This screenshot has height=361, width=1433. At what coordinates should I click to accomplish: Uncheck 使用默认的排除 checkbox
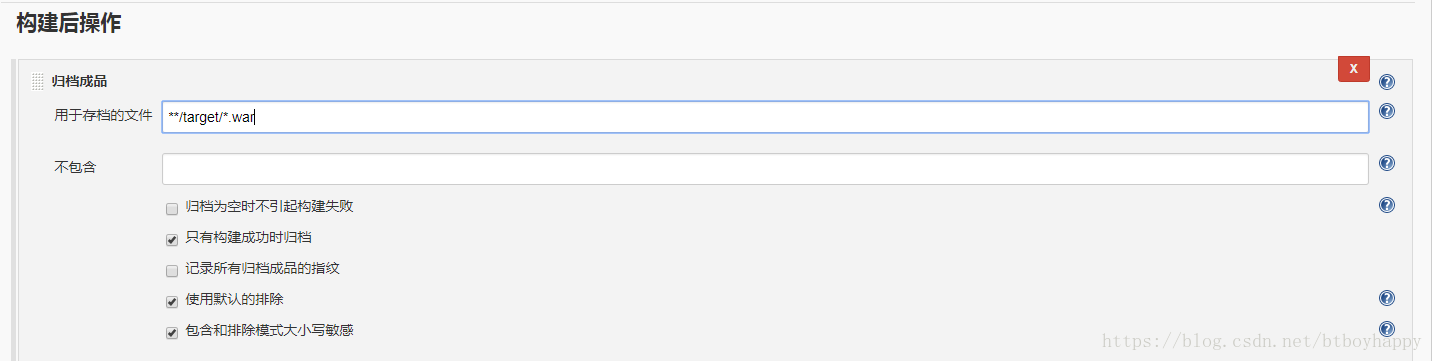pos(172,301)
